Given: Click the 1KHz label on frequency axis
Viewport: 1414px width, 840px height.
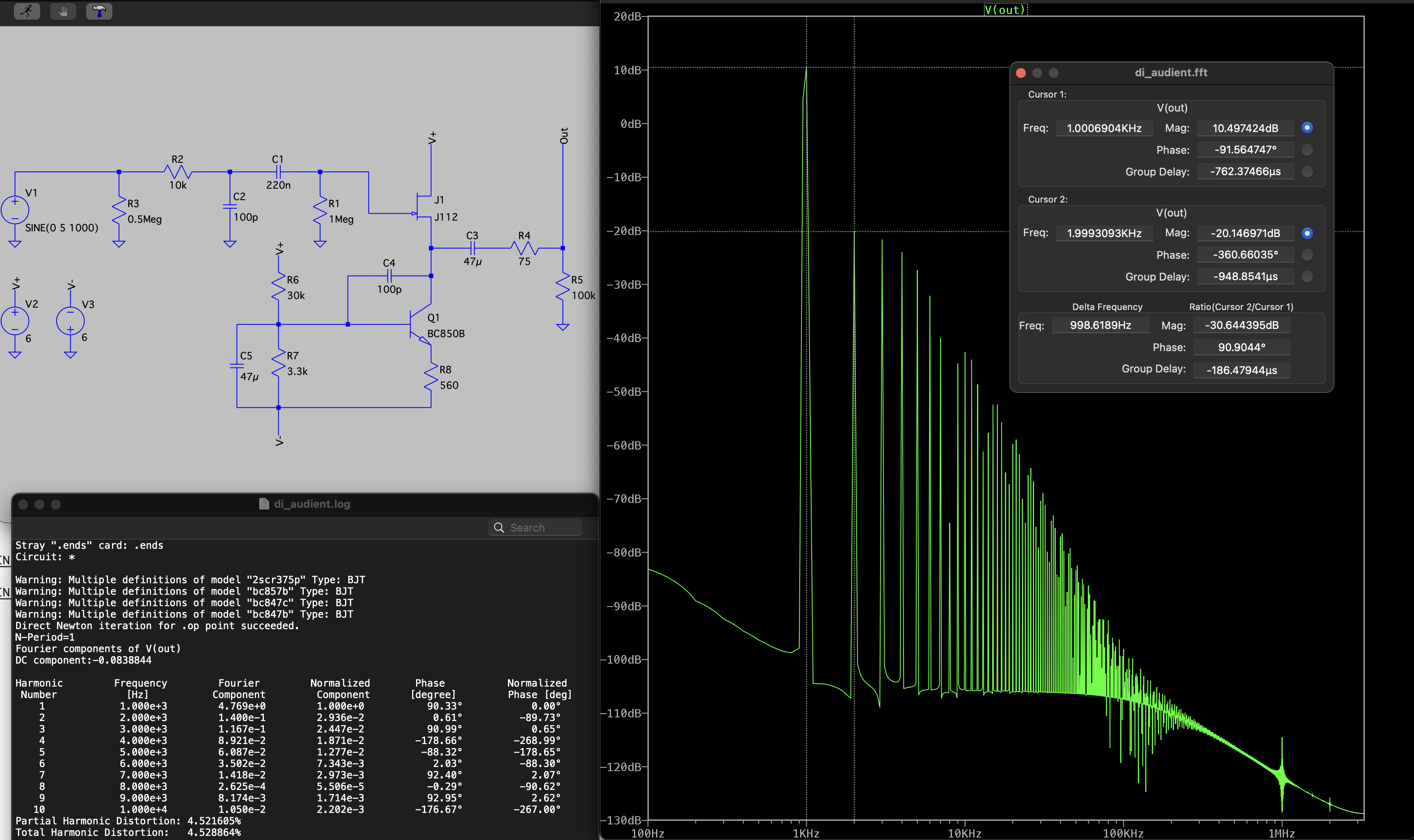Looking at the screenshot, I should (x=806, y=833).
